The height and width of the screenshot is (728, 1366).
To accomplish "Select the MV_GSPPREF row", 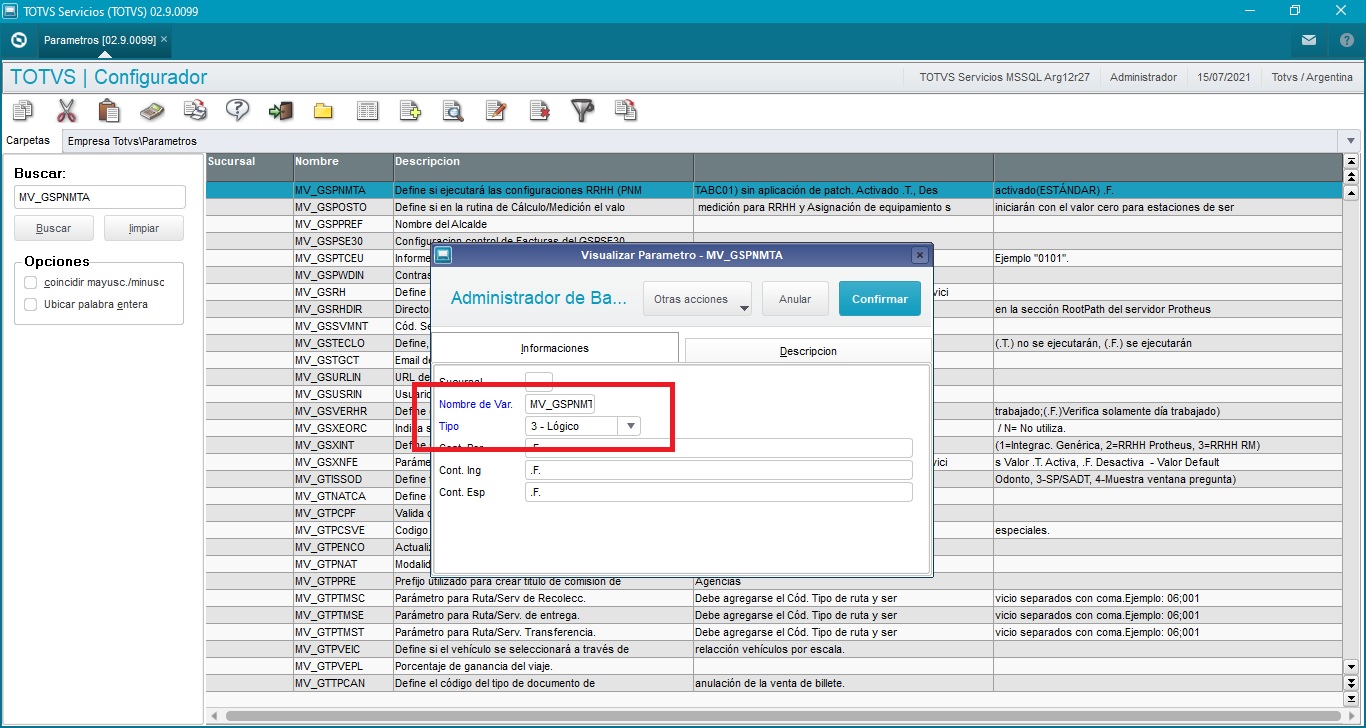I will pos(773,224).
